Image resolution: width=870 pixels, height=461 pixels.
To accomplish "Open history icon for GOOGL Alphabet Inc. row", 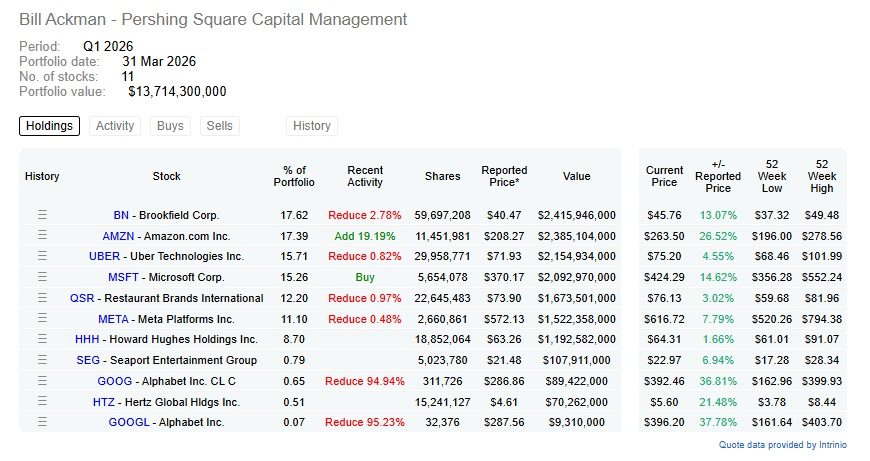I will [x=42, y=422].
